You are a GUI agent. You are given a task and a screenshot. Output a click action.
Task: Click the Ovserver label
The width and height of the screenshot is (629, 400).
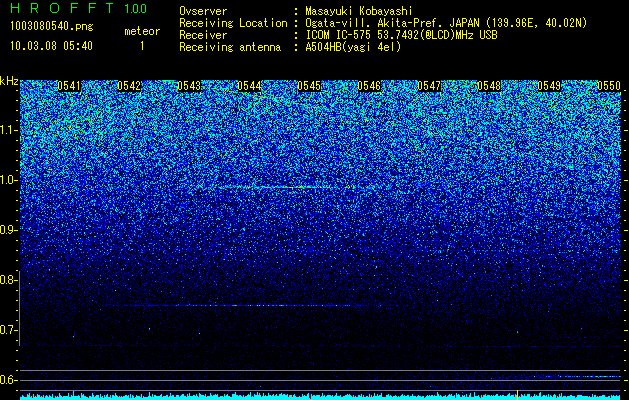coord(203,11)
